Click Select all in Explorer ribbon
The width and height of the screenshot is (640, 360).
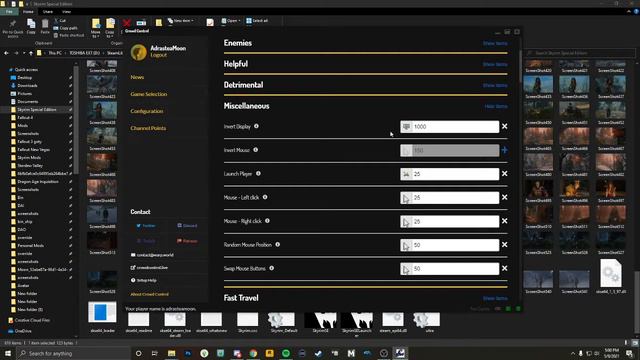click(x=257, y=21)
